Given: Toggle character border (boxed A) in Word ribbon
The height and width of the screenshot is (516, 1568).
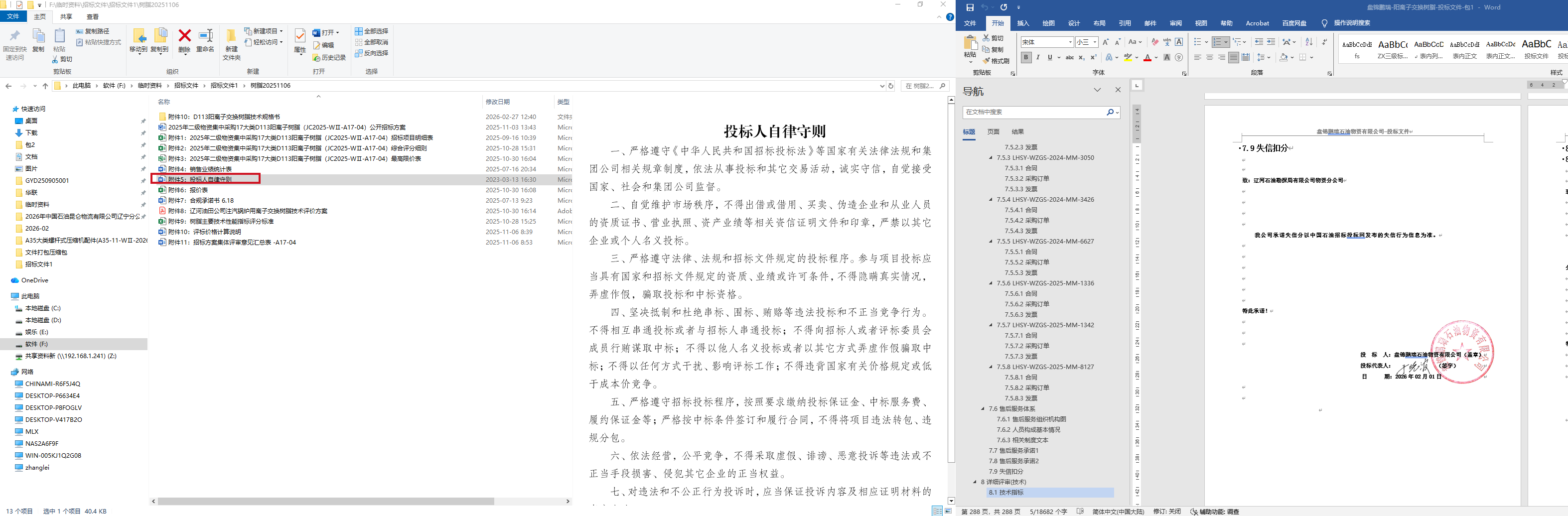Looking at the screenshot, I should [1179, 42].
